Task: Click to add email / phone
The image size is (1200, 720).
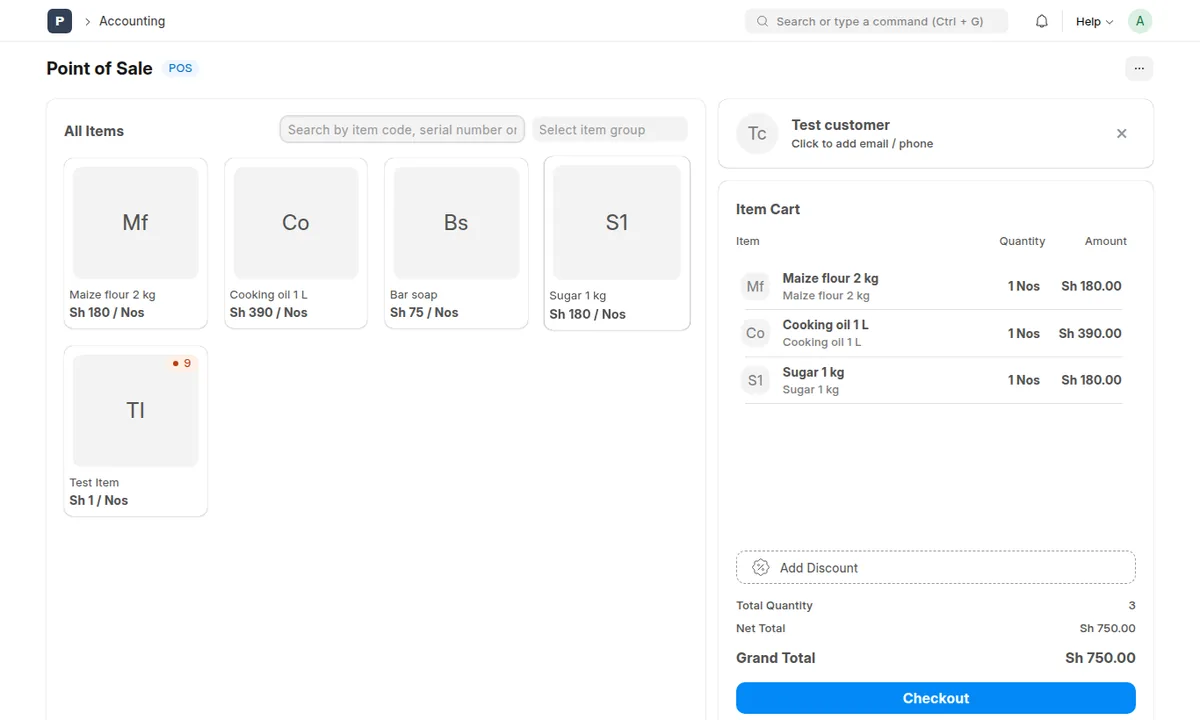Action: tap(862, 144)
